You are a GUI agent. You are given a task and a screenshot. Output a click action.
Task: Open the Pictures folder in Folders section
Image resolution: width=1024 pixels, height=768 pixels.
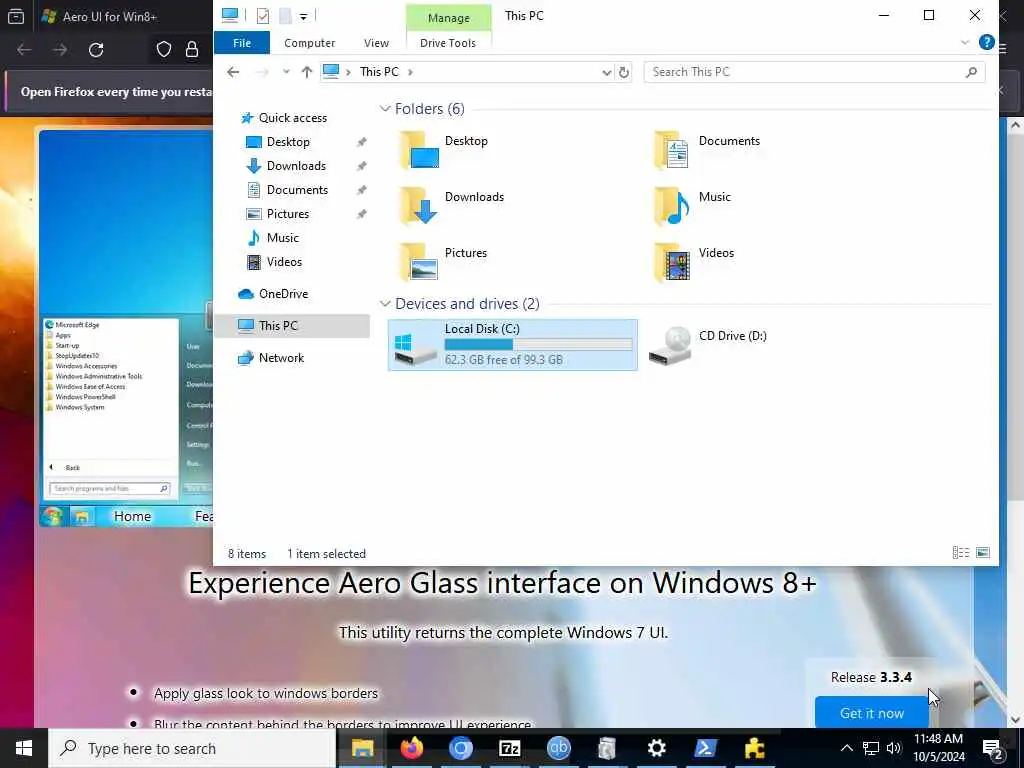click(x=443, y=261)
